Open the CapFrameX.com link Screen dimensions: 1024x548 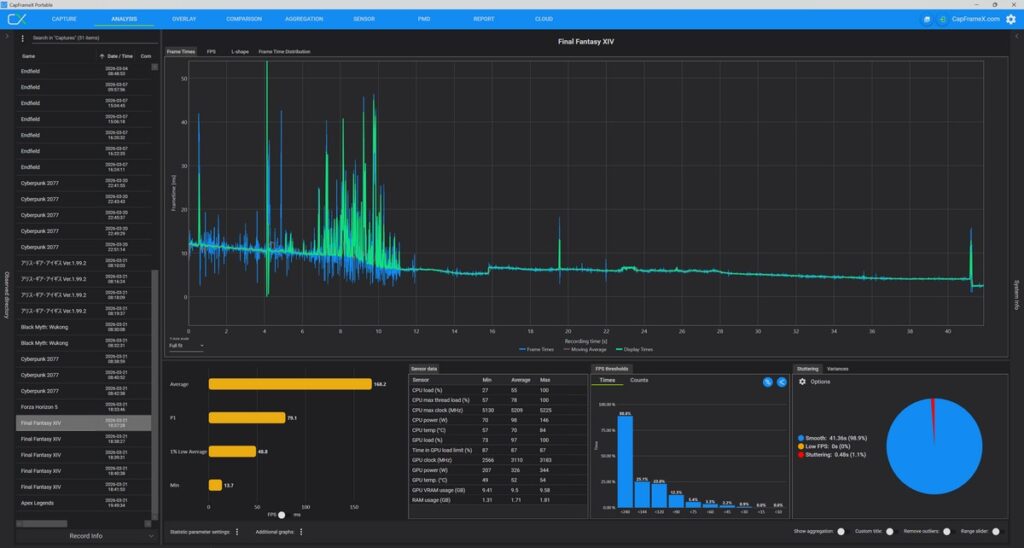coord(977,19)
